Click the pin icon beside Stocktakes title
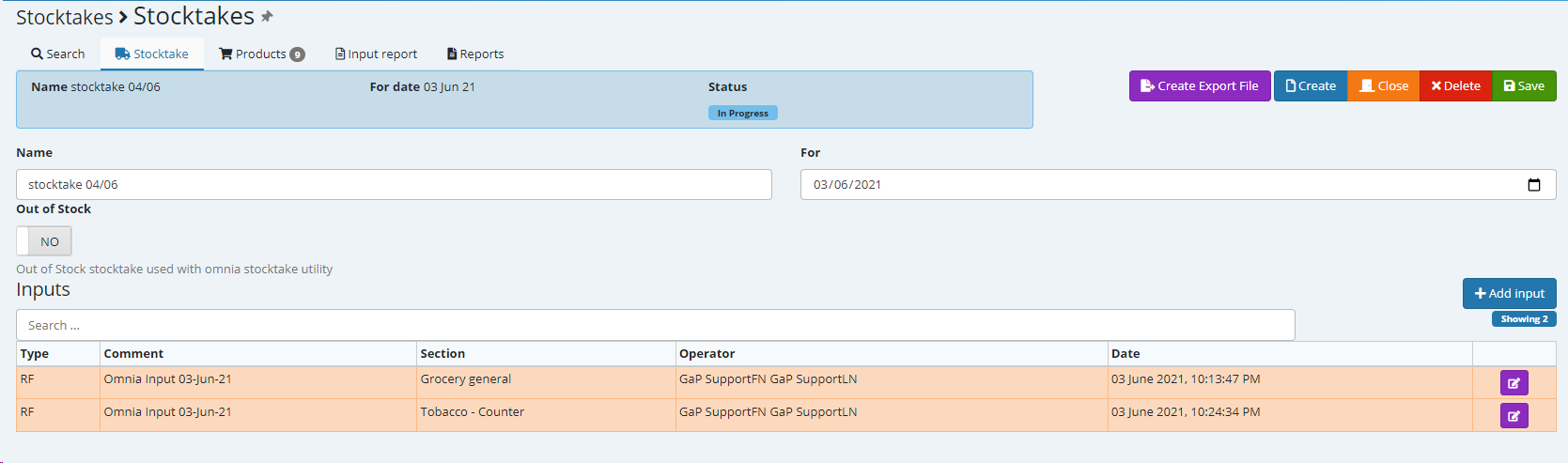This screenshot has width=1568, height=463. [x=267, y=17]
